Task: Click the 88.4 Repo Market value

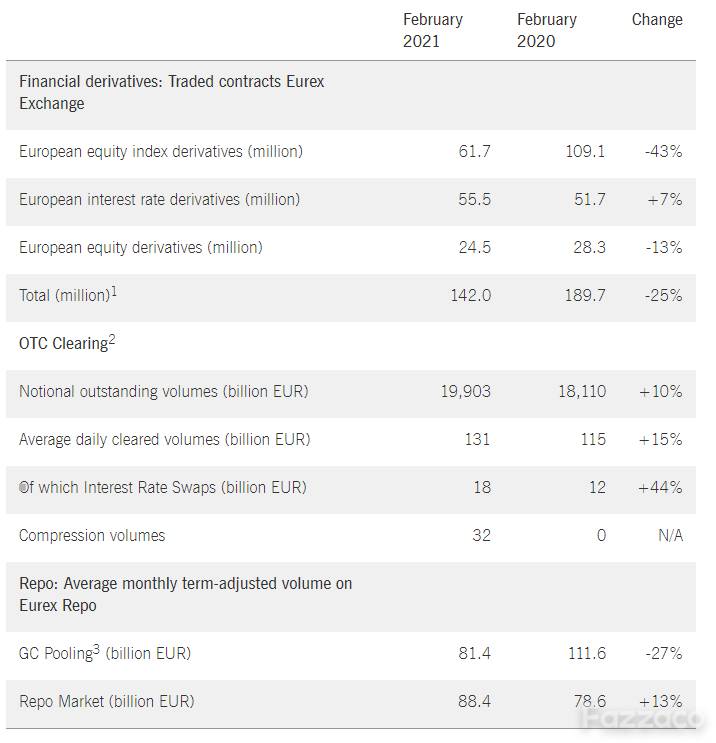Action: [474, 701]
